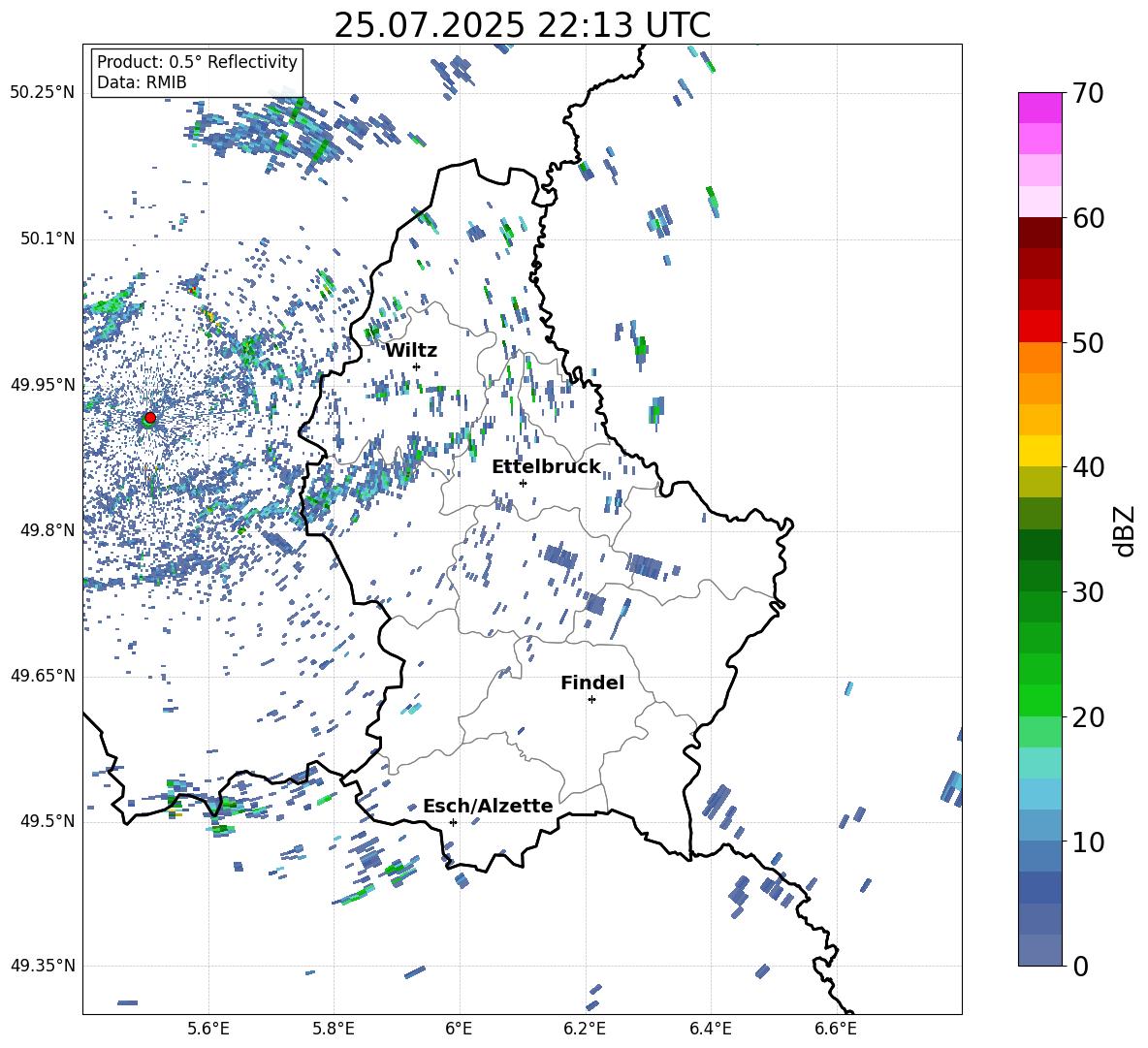Click the 49.35°N latitude label
This screenshot has width=1148, height=1048.
[43, 966]
